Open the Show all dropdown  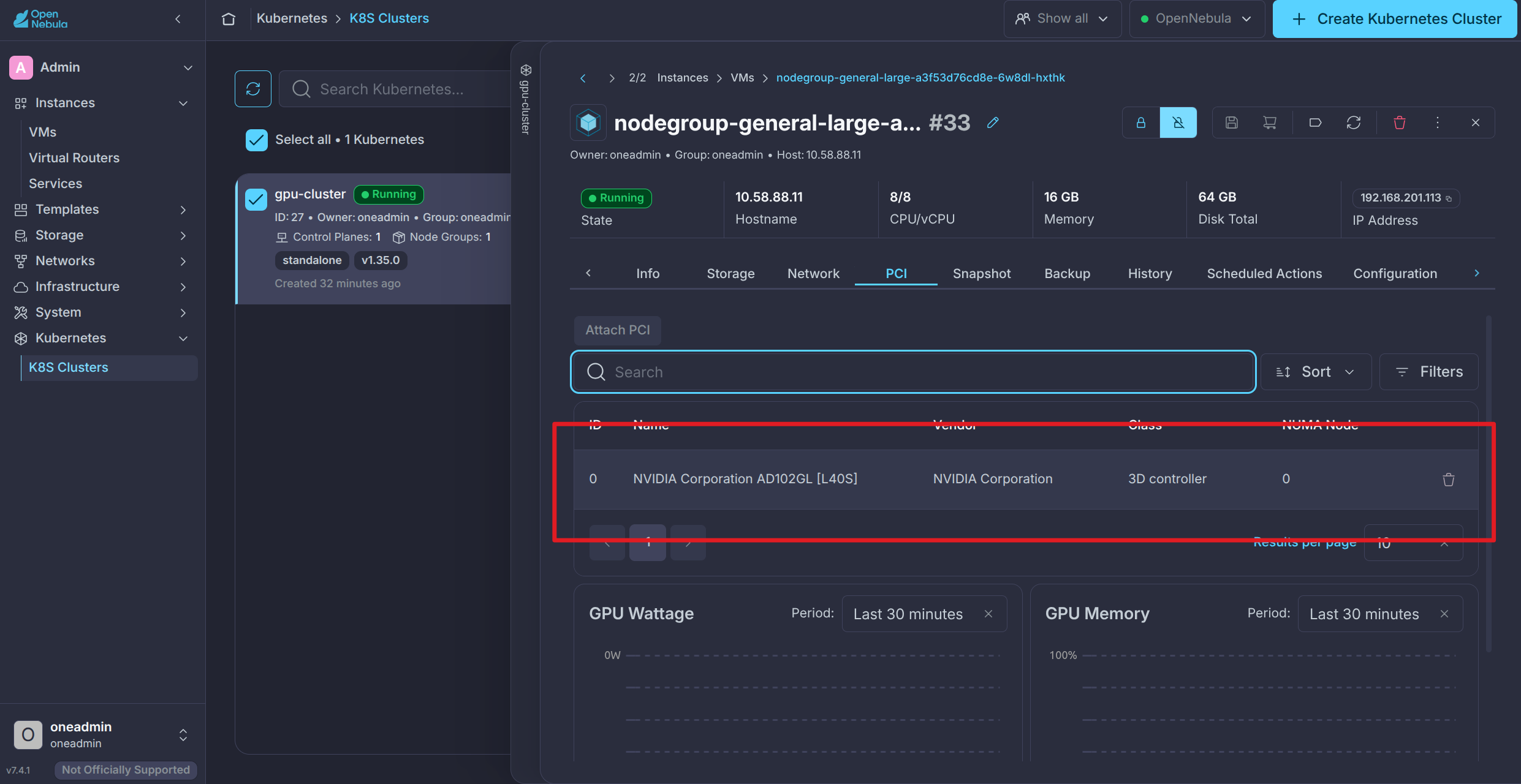point(1063,19)
